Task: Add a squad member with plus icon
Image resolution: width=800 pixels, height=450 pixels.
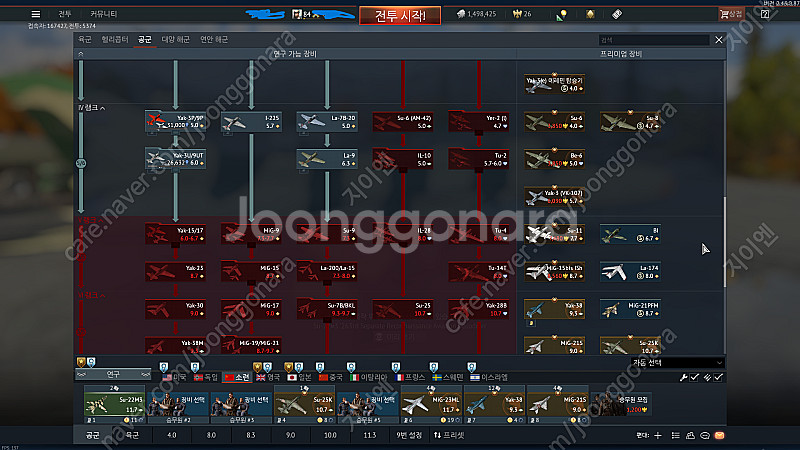Action: [658, 435]
